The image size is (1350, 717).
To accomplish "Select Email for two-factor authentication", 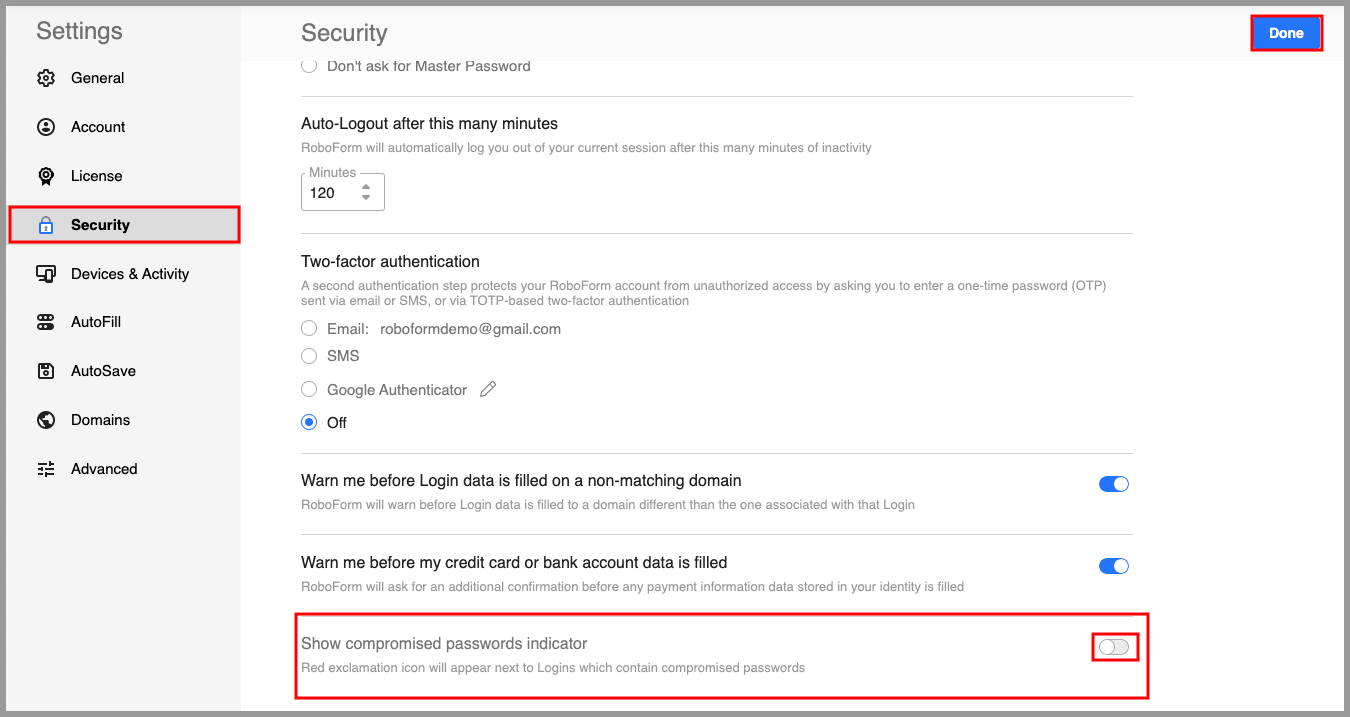I will [309, 328].
